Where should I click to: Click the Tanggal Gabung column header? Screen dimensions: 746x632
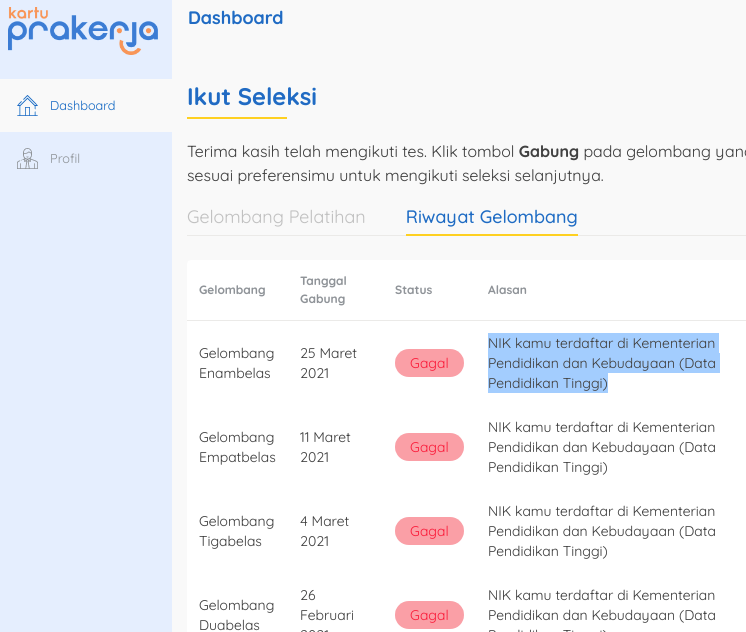click(323, 290)
